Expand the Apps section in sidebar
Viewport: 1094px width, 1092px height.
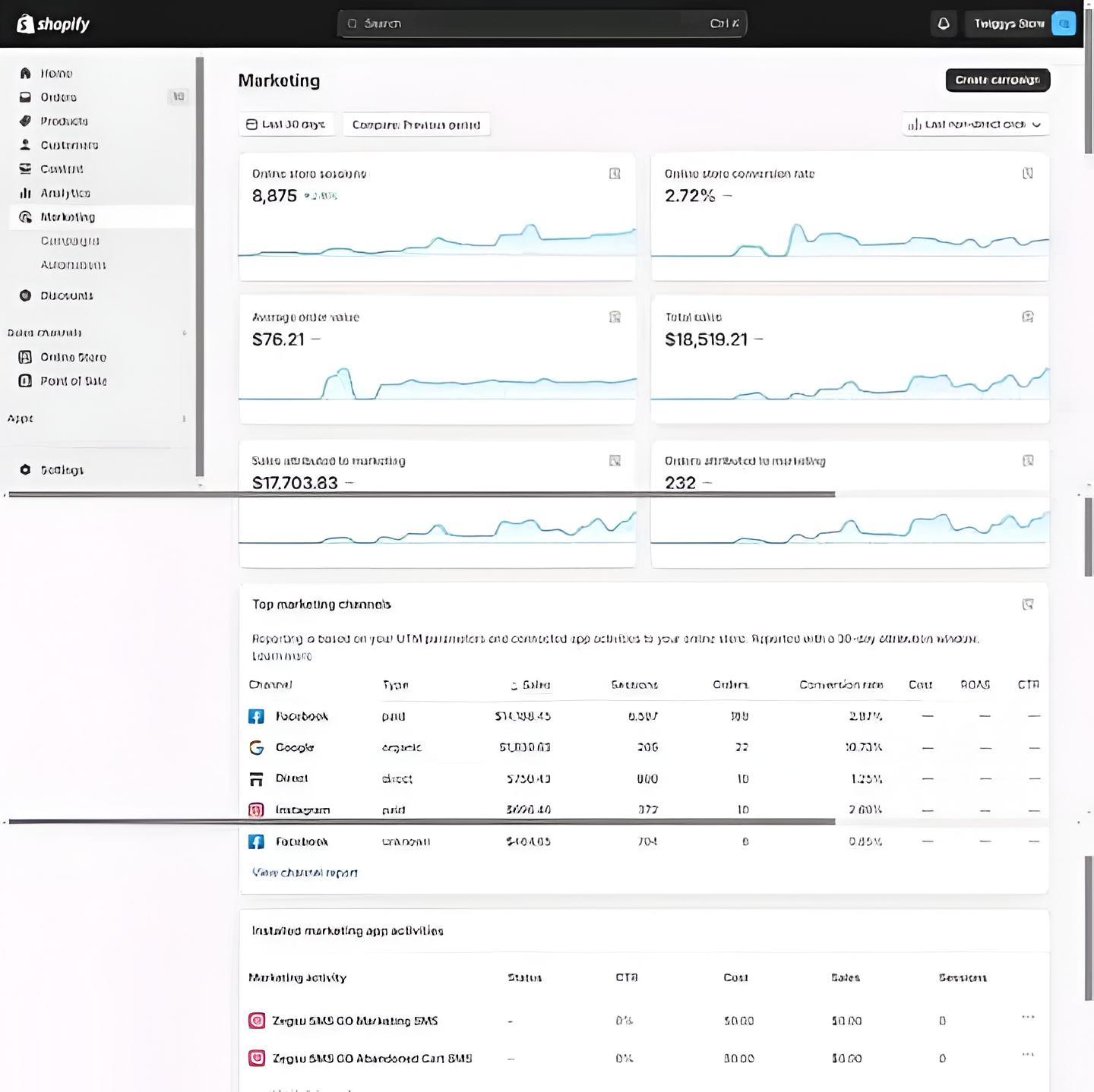(x=184, y=418)
